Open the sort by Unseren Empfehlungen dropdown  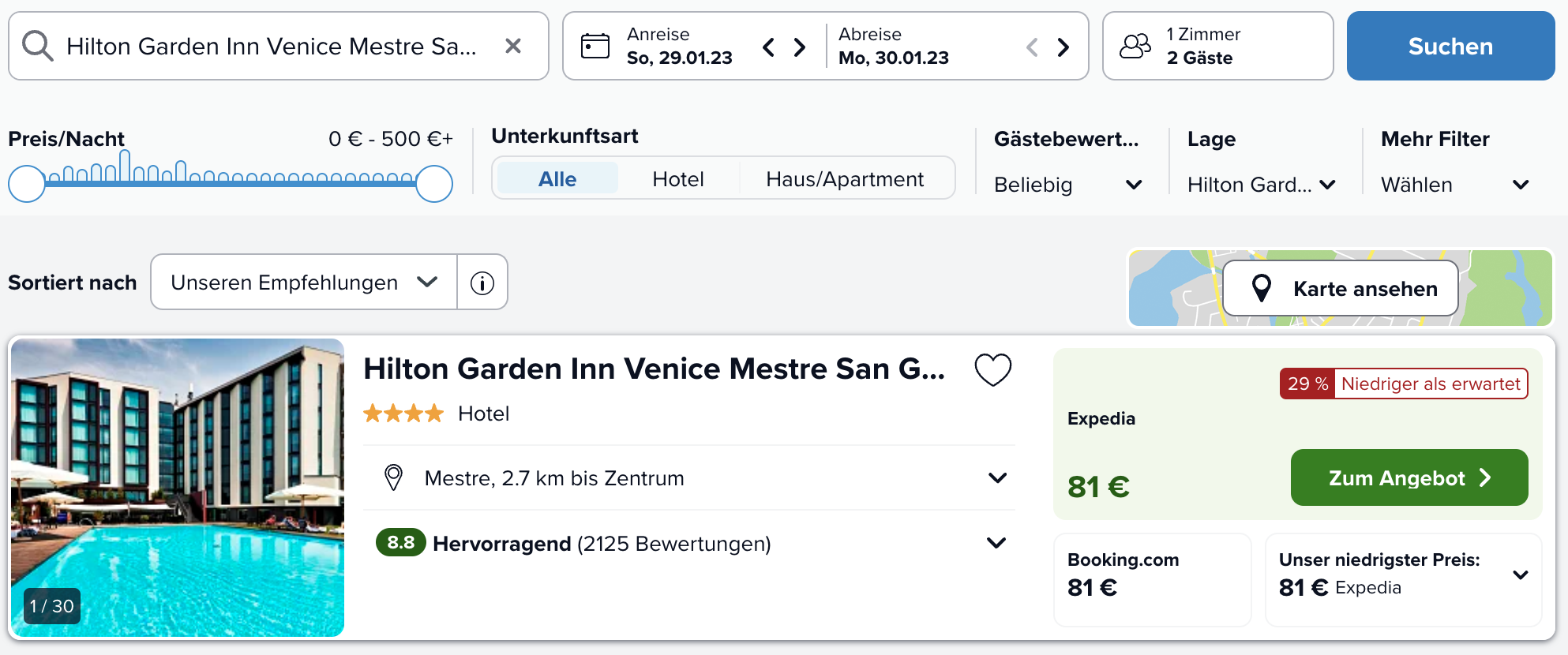[304, 282]
